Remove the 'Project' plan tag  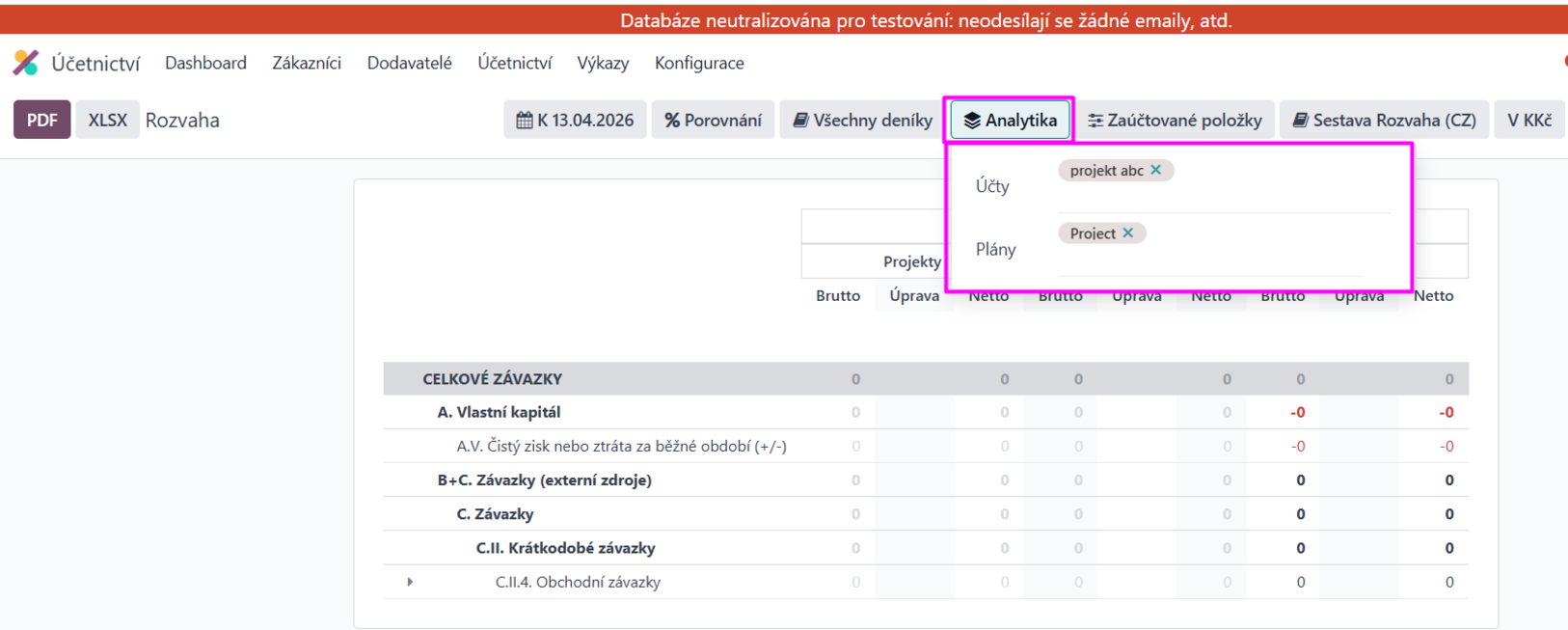tap(1128, 233)
